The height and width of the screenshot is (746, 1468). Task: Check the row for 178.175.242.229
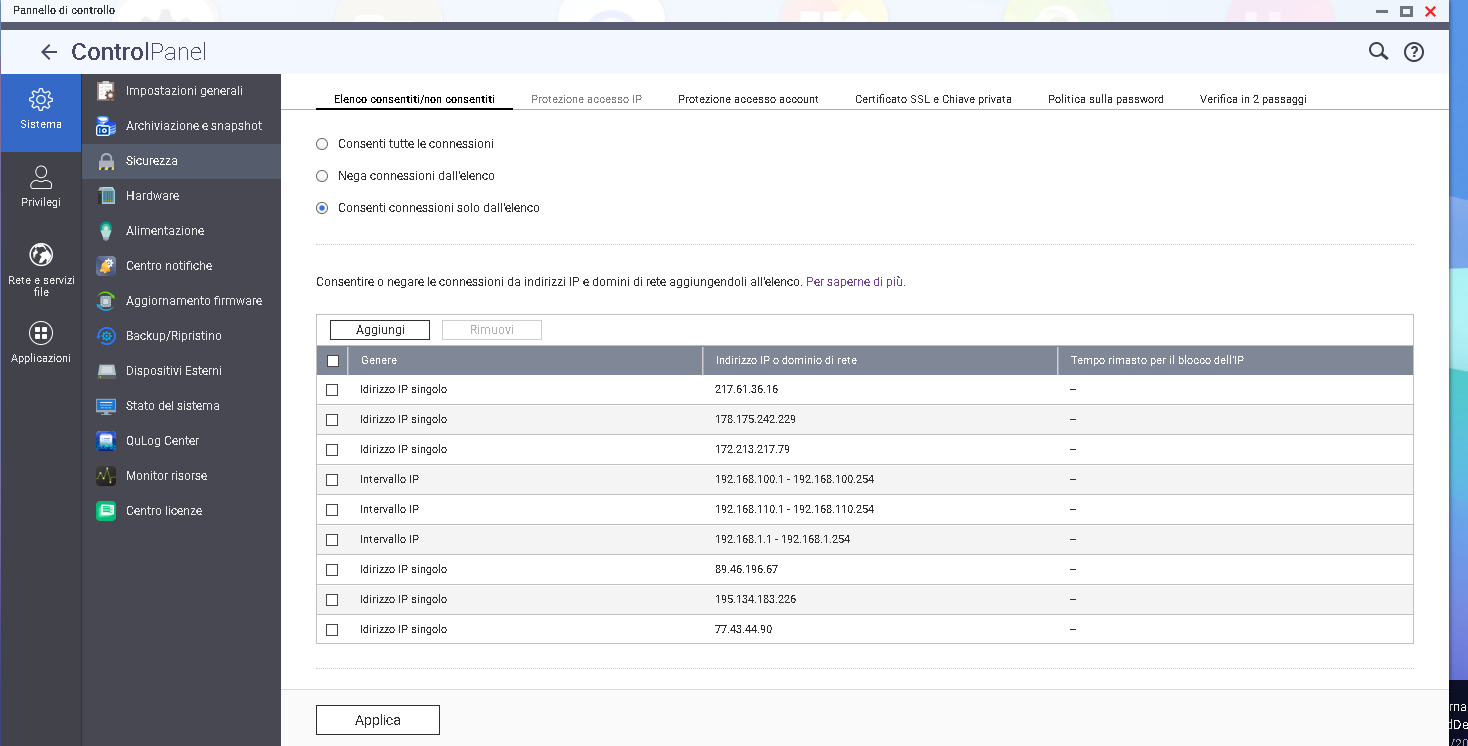[x=332, y=420]
